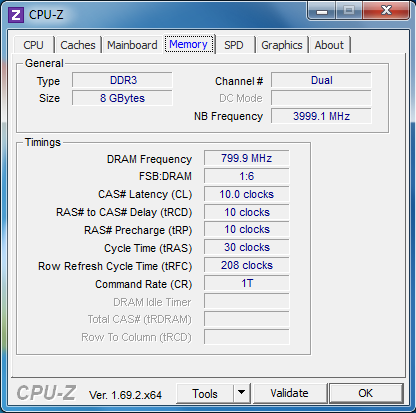Viewport: 416px width, 413px height.
Task: Open the Caches tab
Action: pyautogui.click(x=78, y=45)
